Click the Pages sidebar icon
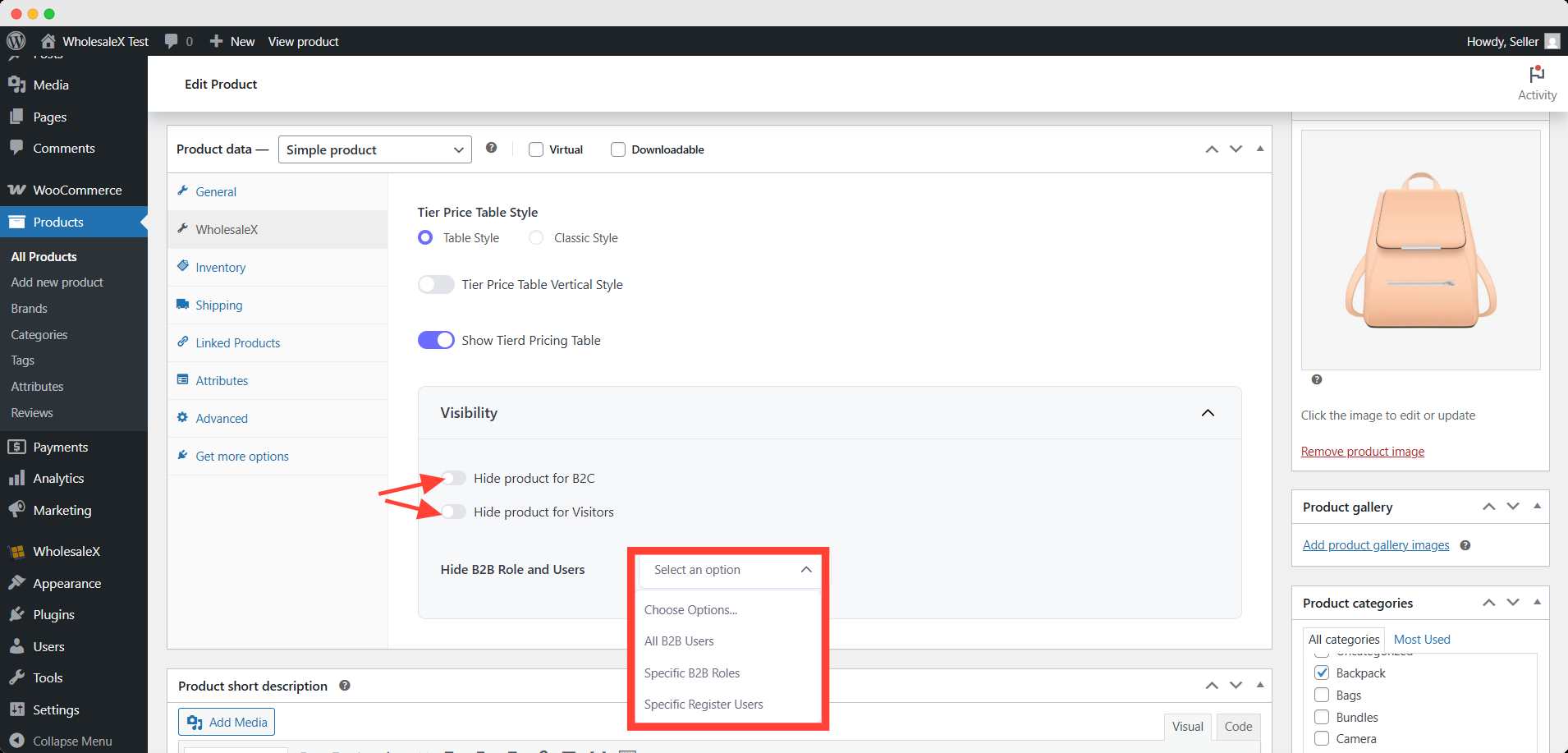 click(16, 117)
